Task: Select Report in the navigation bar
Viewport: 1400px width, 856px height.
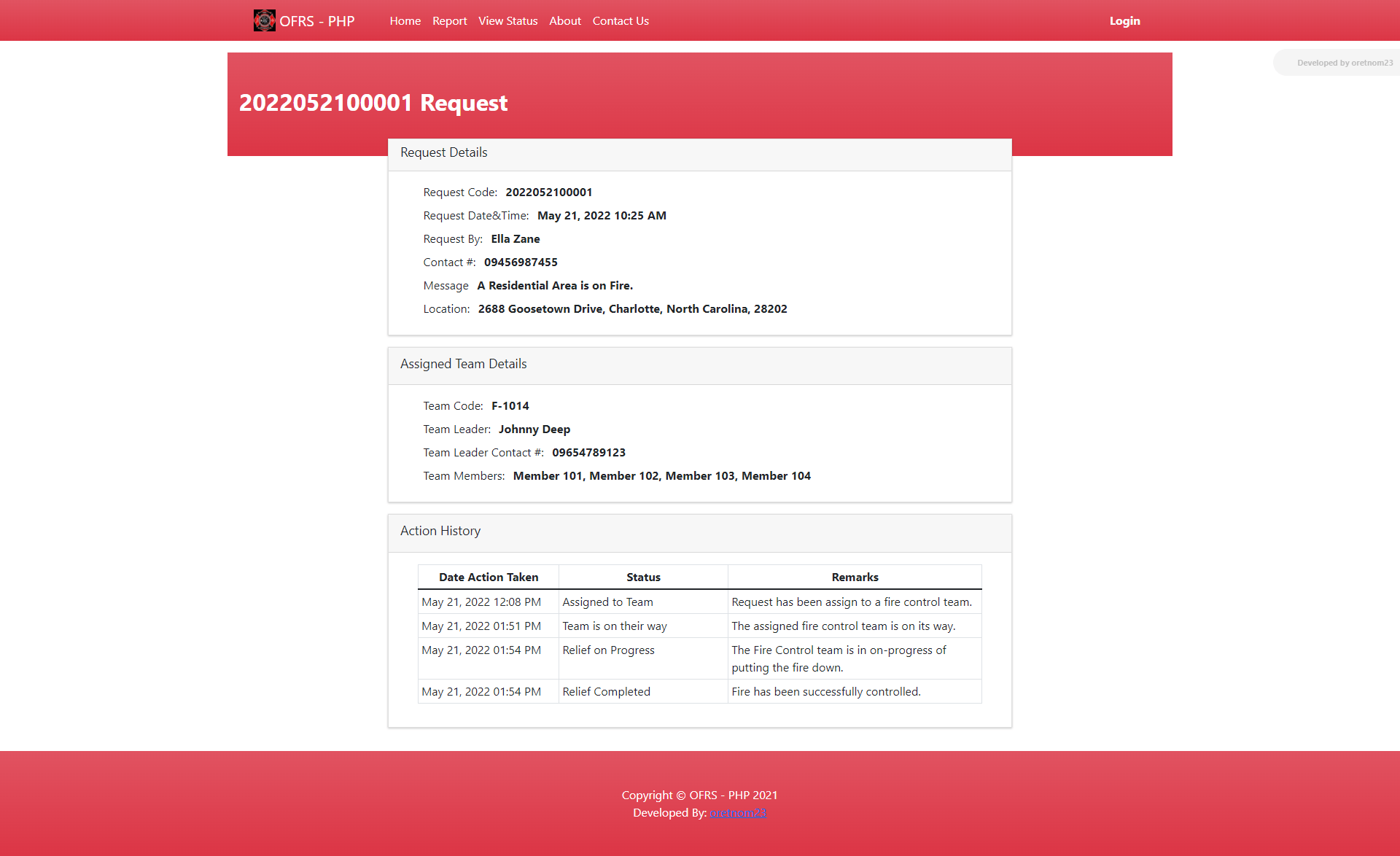Action: click(x=449, y=20)
